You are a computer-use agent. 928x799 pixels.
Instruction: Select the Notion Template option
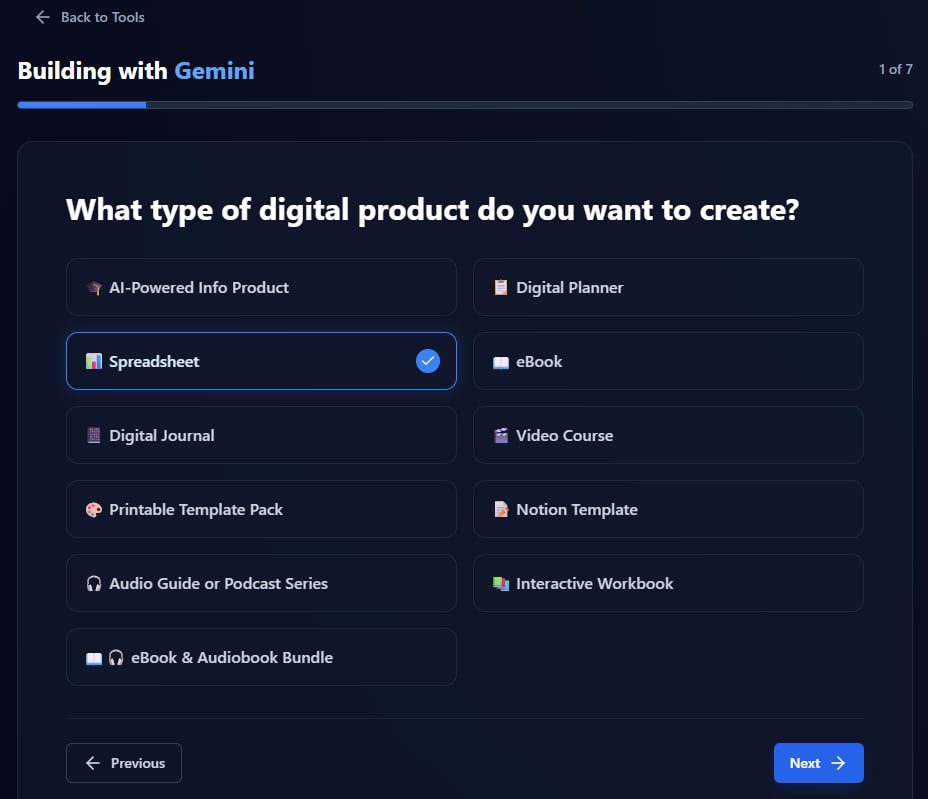point(667,509)
